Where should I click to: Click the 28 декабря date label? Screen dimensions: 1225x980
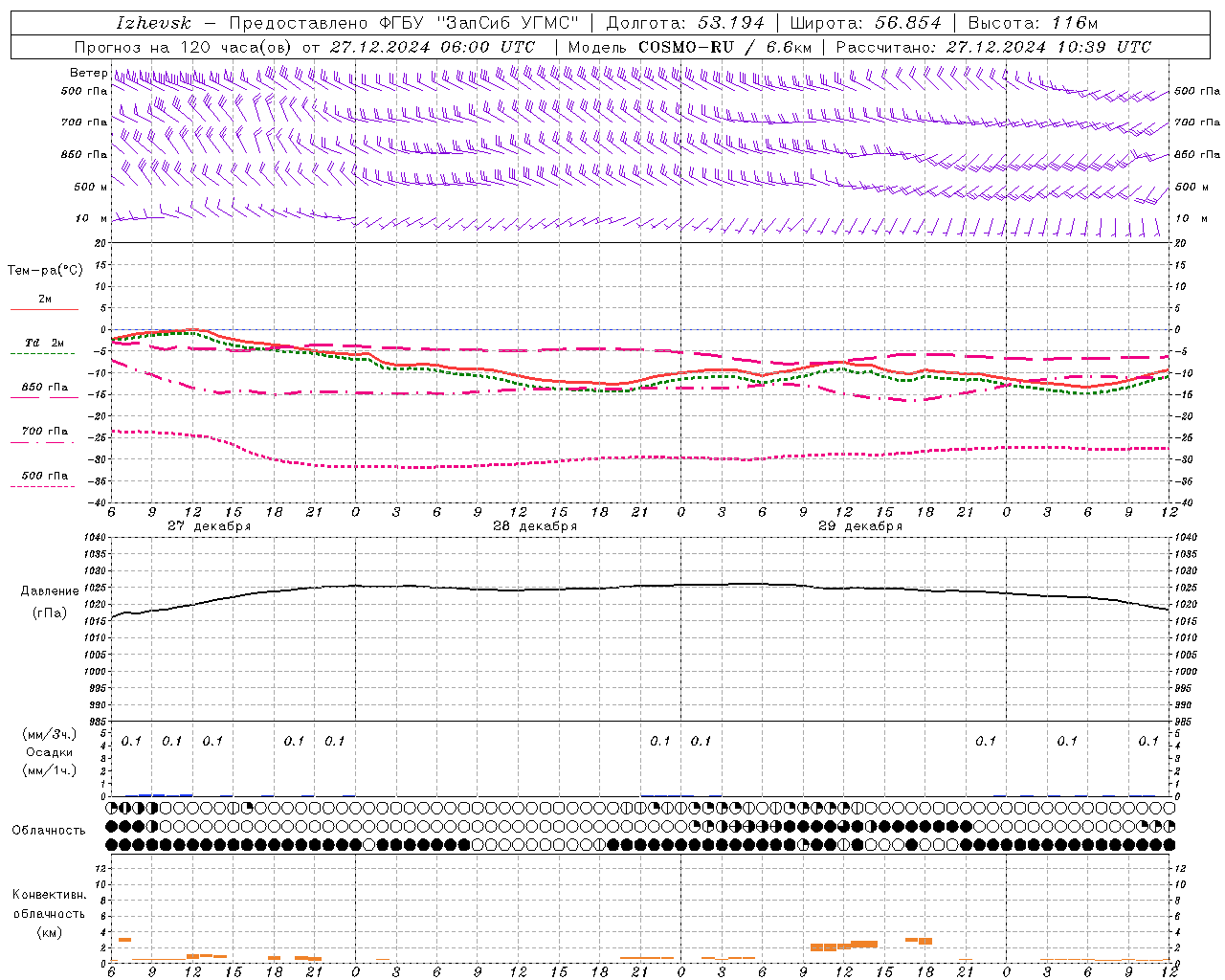(535, 526)
